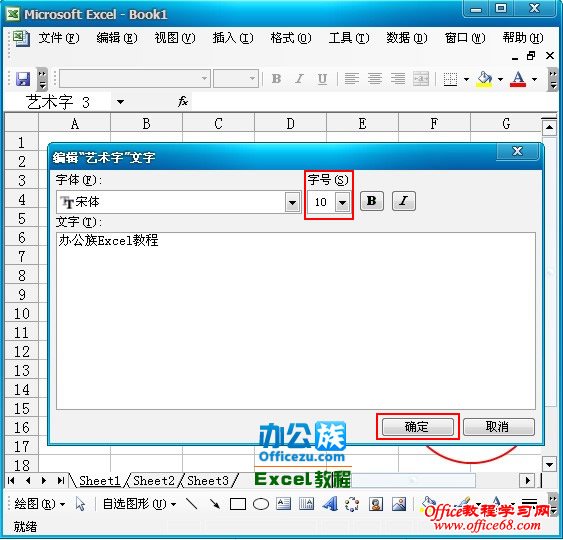Viewport: 563px width, 540px height.
Task: Open the 工具 menu
Action: pyautogui.click(x=349, y=38)
